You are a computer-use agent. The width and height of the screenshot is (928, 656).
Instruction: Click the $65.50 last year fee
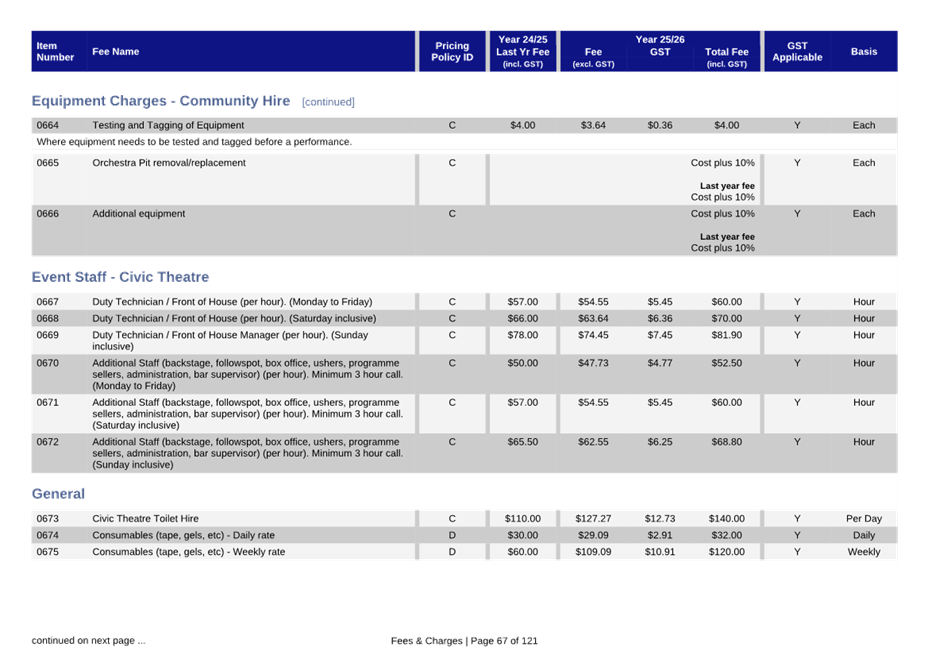(x=523, y=442)
